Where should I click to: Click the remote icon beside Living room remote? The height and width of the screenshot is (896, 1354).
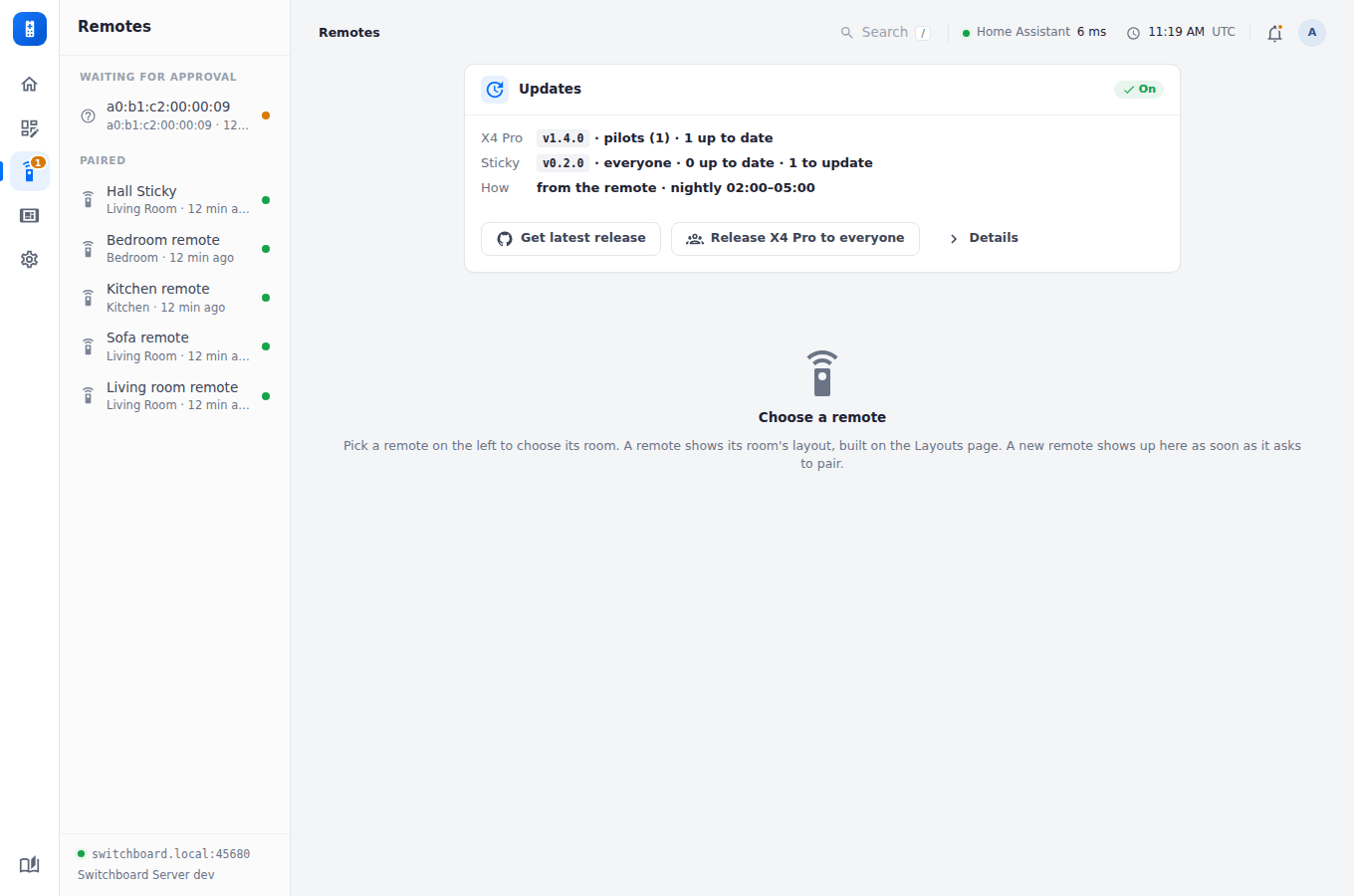click(88, 396)
